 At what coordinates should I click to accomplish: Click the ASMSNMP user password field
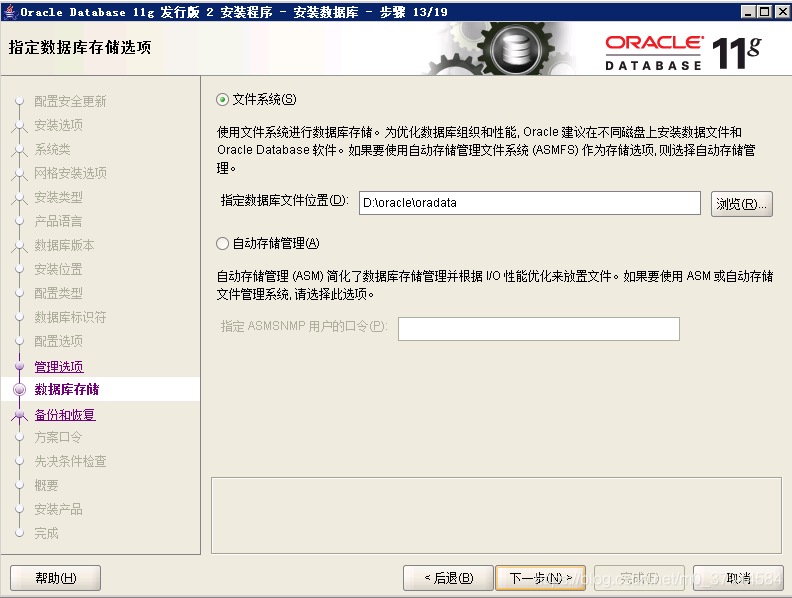tap(538, 329)
